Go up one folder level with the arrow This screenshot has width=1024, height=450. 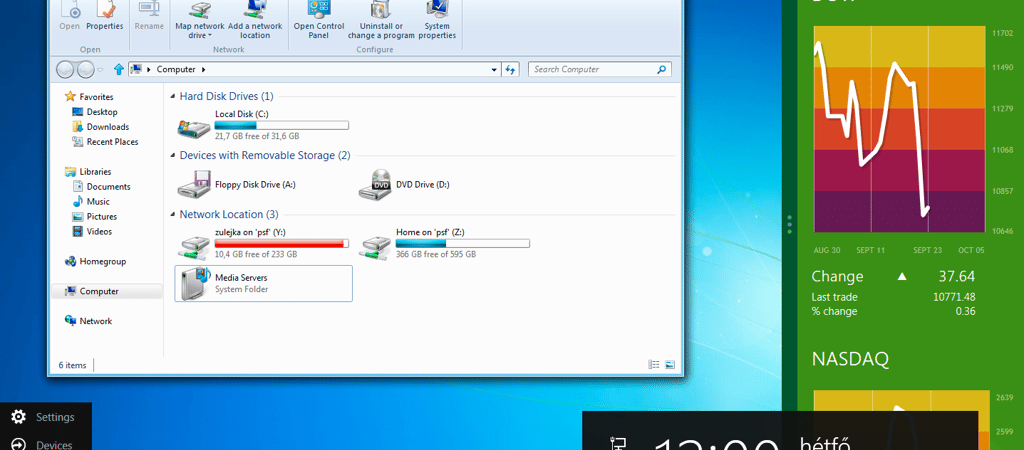tap(119, 69)
